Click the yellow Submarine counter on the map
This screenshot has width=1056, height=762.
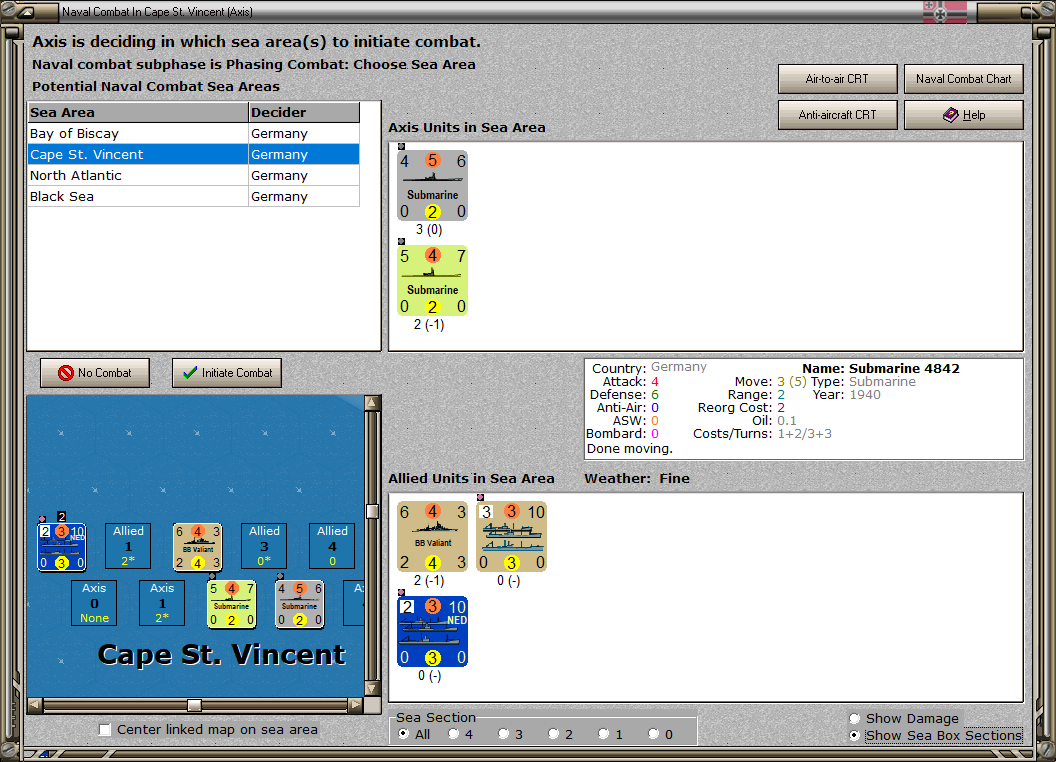[x=232, y=604]
